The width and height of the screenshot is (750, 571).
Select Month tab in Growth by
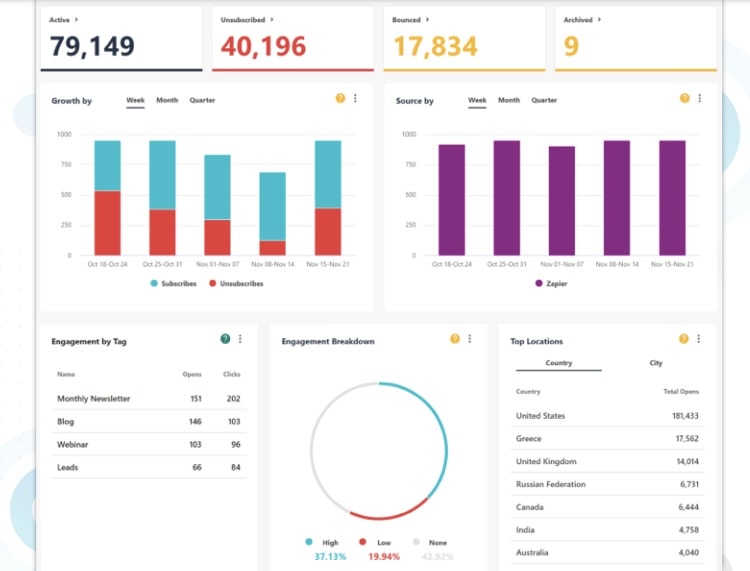coord(167,100)
